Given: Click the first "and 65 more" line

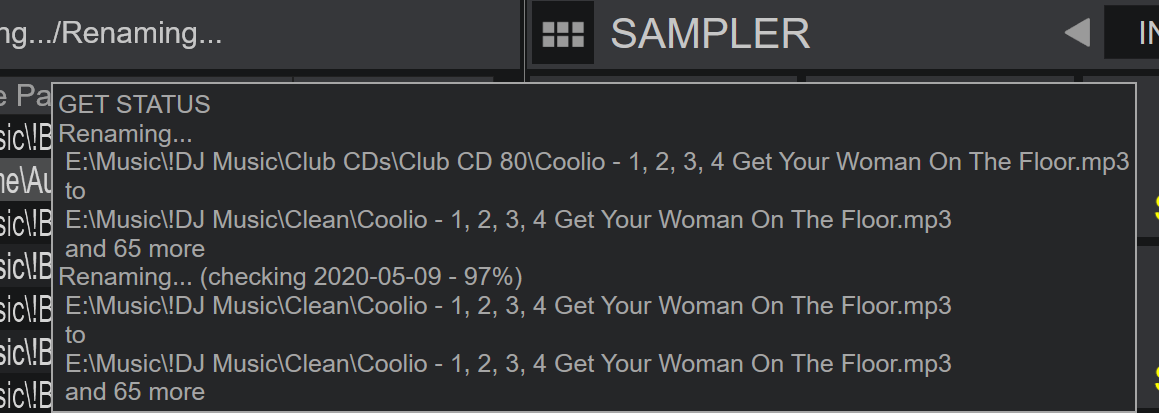Looking at the screenshot, I should [x=135, y=248].
